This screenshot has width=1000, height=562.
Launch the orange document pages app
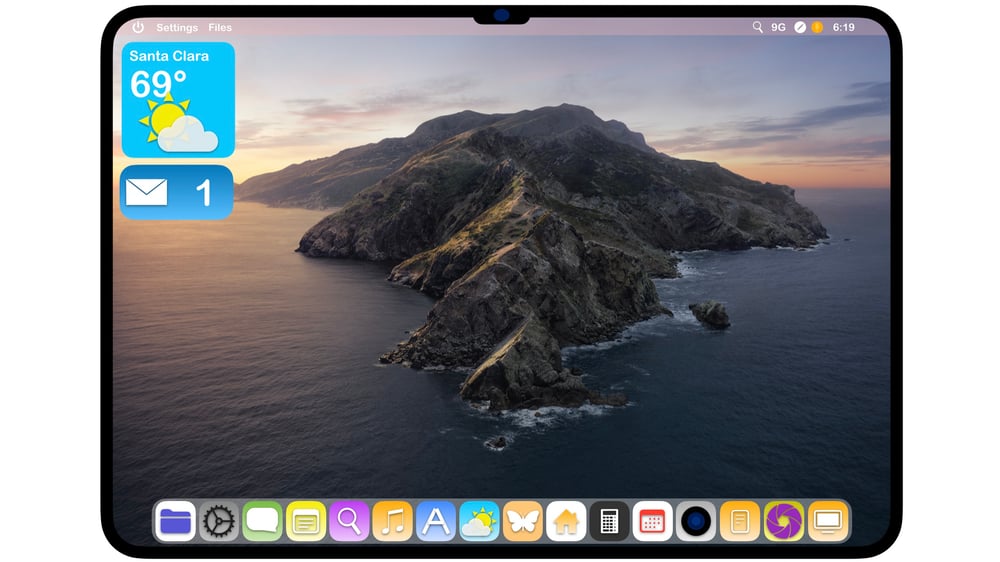click(739, 521)
